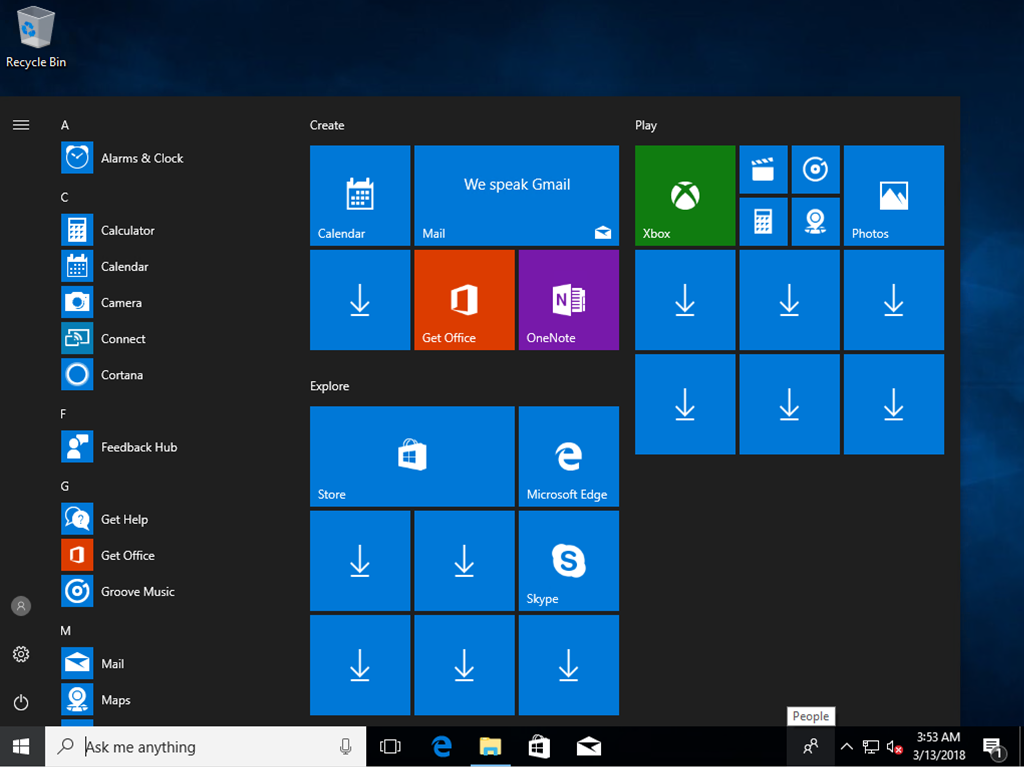Open Action Center from the taskbar
This screenshot has height=767, width=1024.
point(993,746)
